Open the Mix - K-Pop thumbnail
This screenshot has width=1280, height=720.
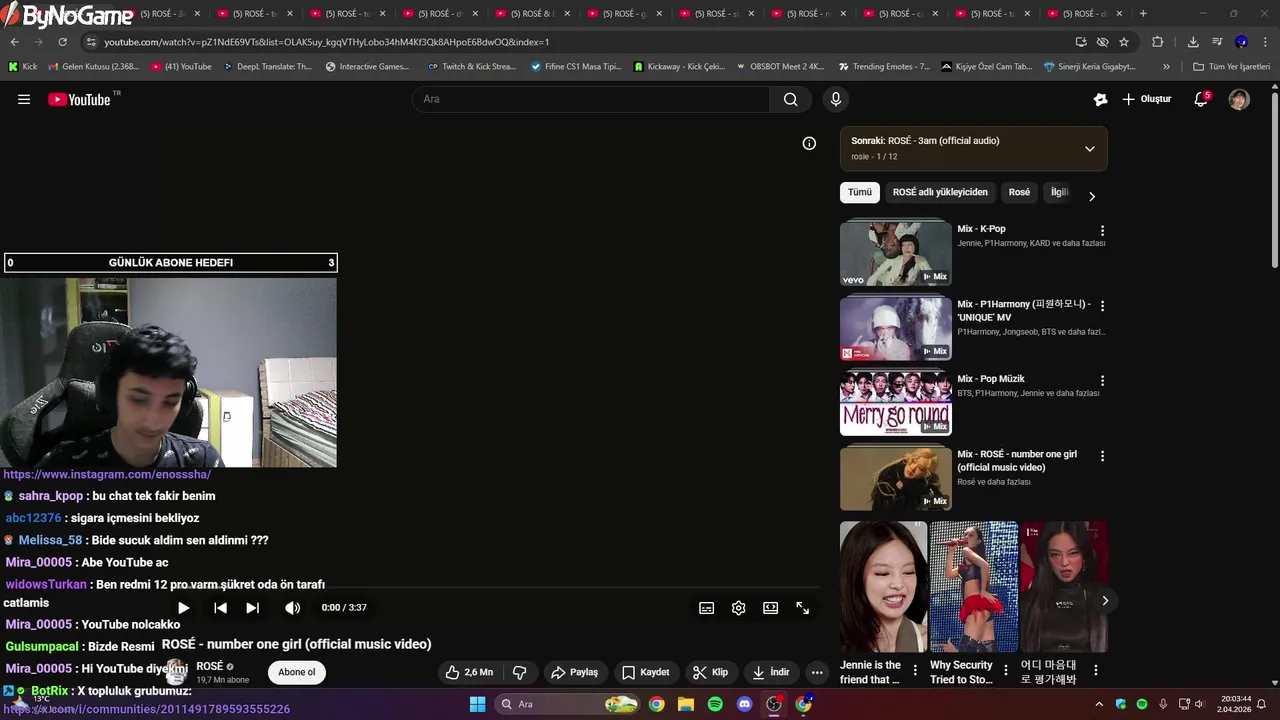coord(895,253)
